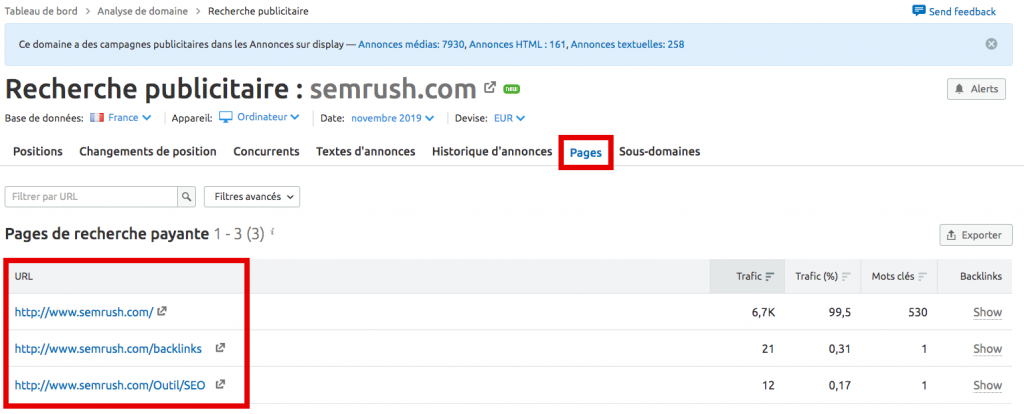Click the green new badge

[x=511, y=89]
